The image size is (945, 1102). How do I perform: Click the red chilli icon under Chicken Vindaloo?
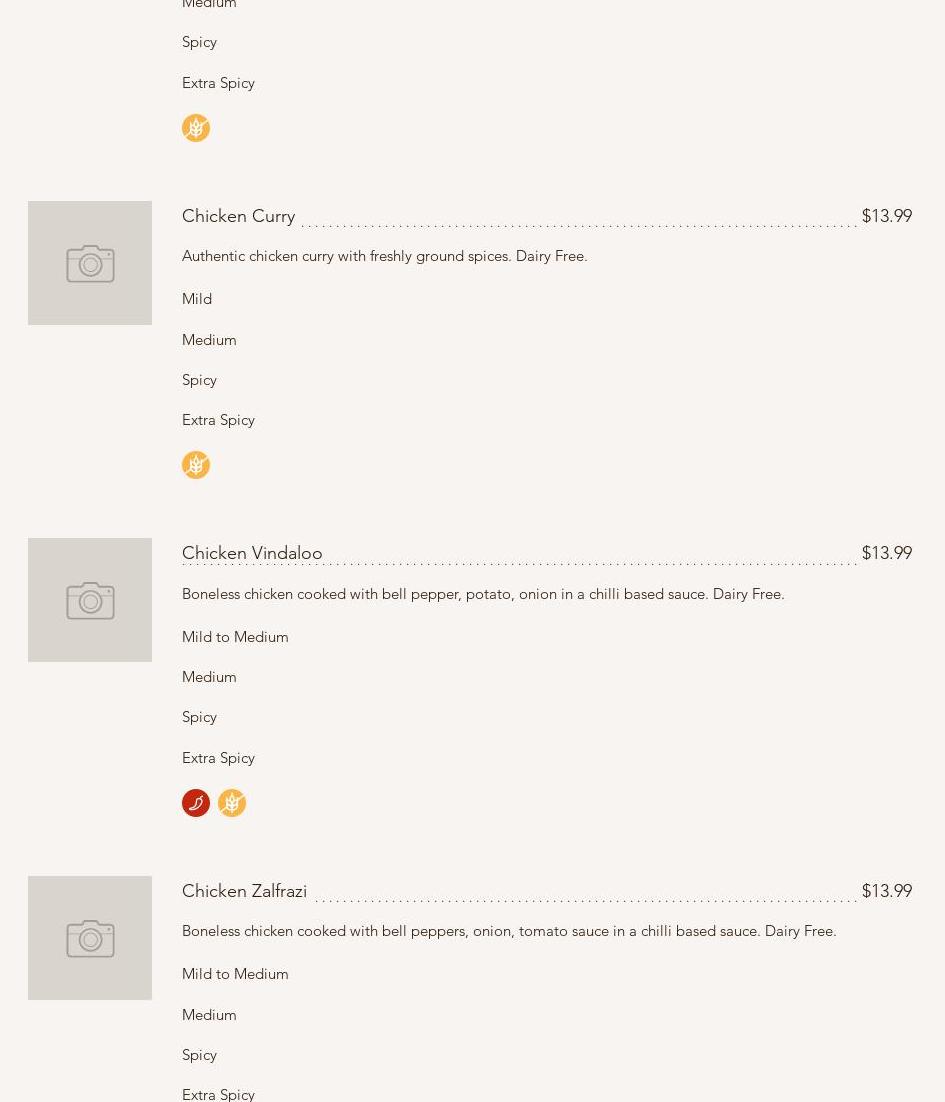point(196,803)
